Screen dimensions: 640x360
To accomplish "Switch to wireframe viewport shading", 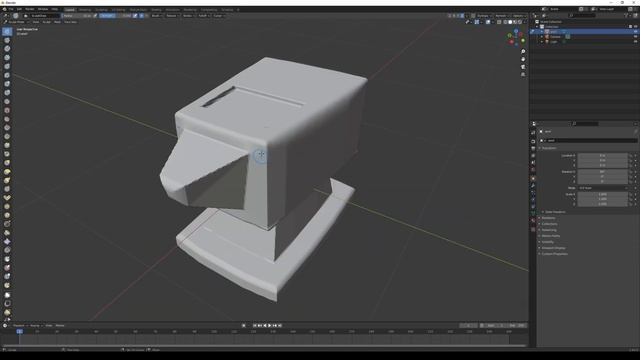I will 505,22.
